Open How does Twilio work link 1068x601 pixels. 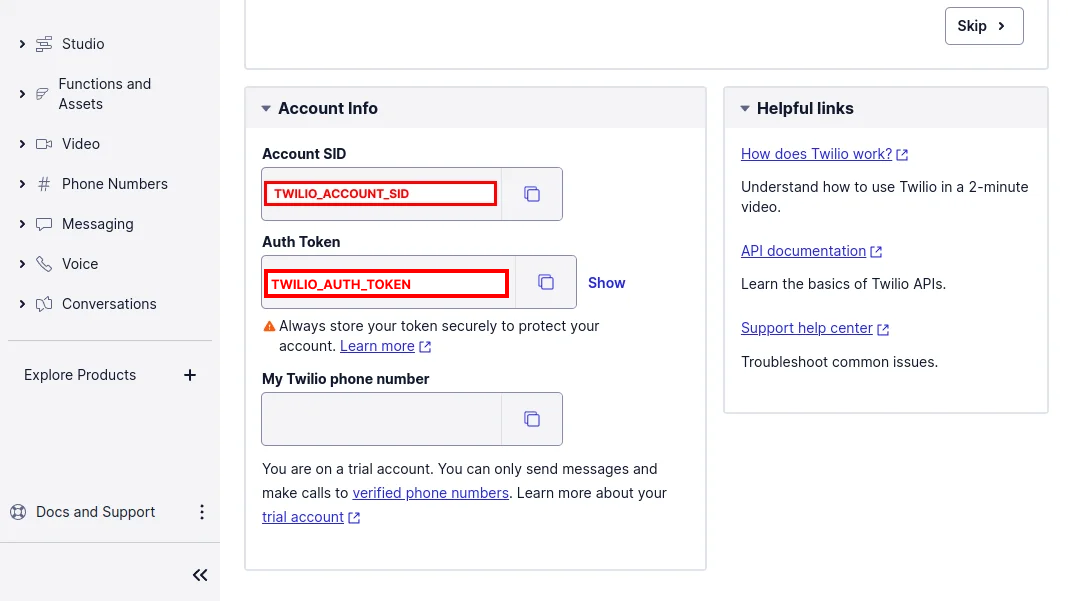point(816,154)
